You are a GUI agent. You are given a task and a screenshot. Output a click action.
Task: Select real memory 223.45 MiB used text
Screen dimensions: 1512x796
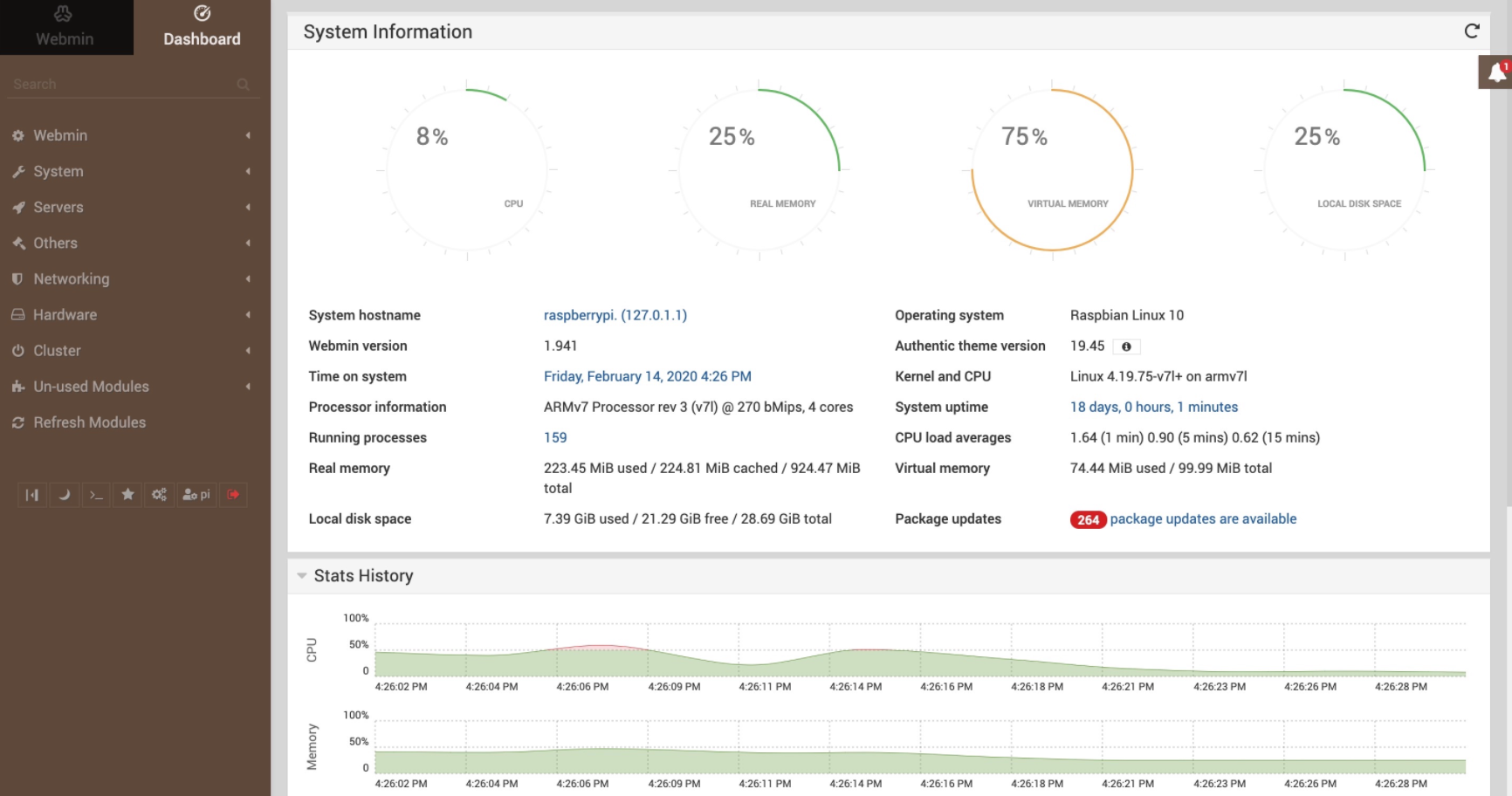(702, 478)
